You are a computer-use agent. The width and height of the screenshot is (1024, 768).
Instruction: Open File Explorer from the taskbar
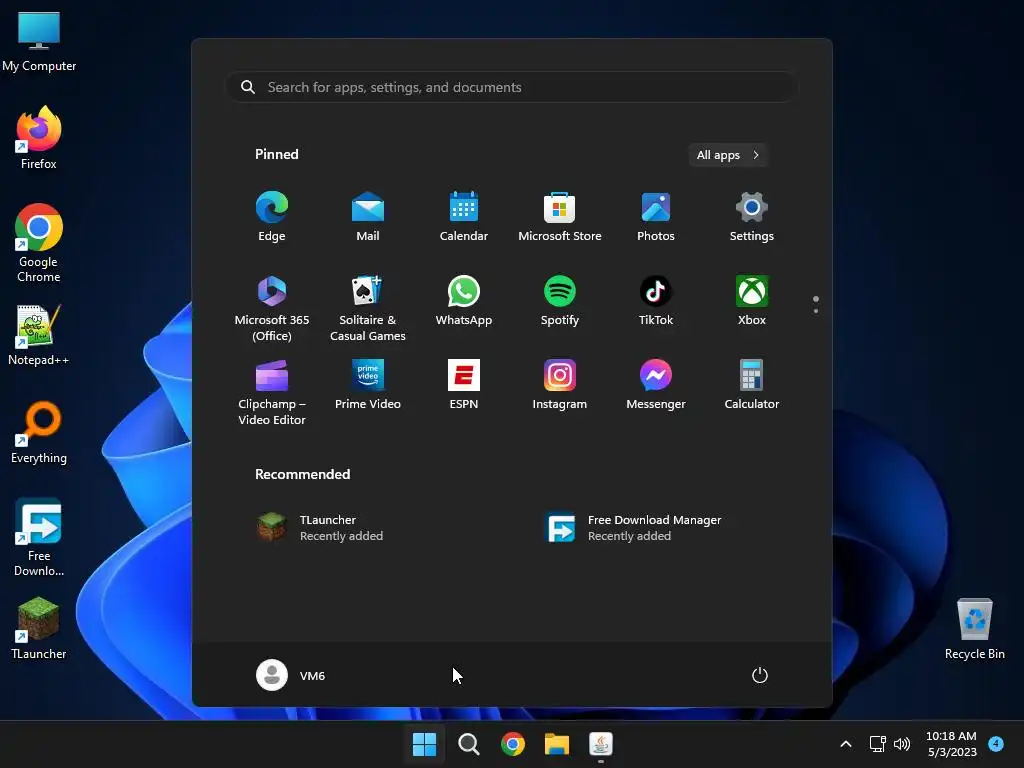point(557,744)
